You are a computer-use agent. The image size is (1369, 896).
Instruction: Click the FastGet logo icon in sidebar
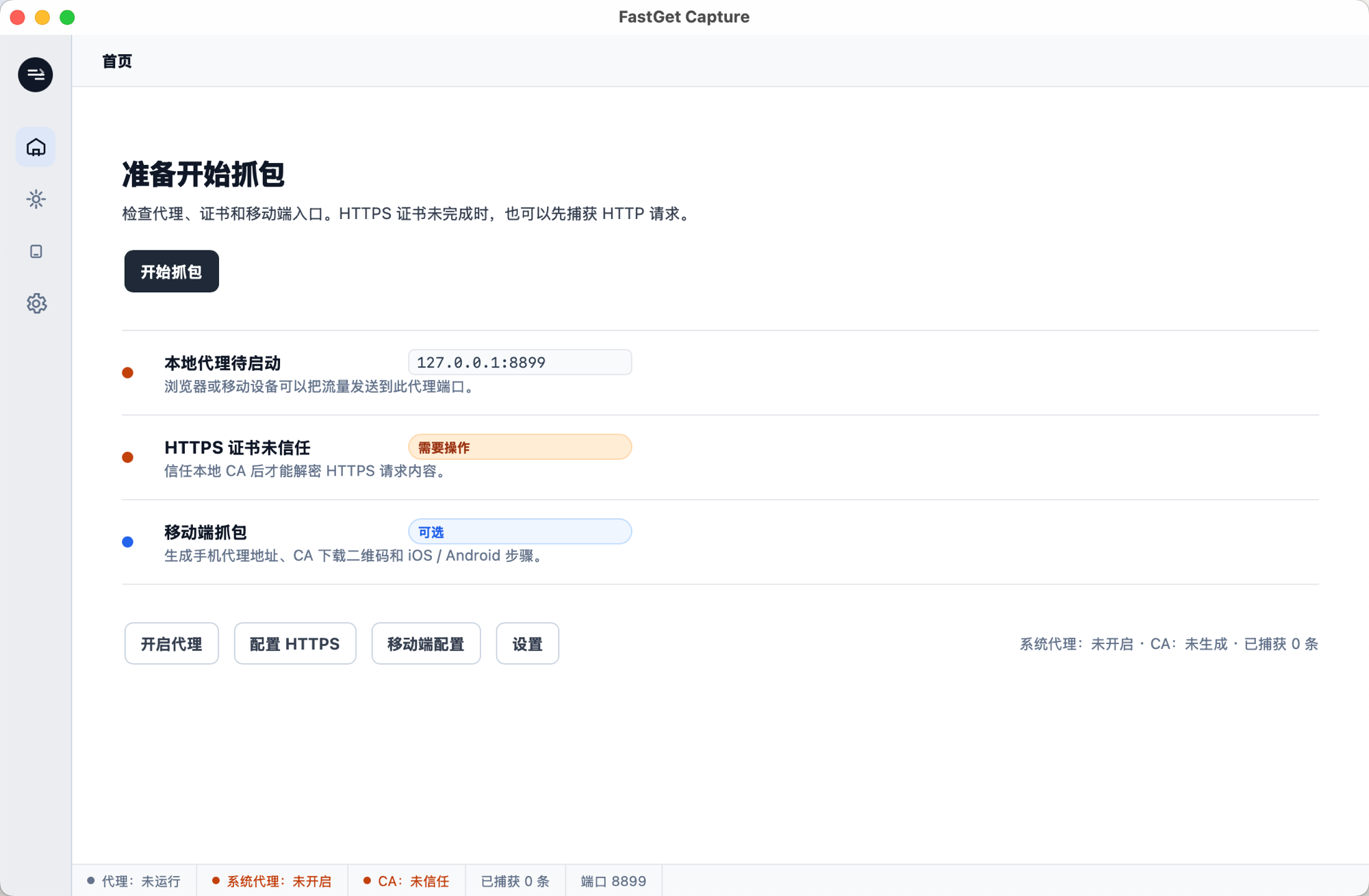coord(36,75)
